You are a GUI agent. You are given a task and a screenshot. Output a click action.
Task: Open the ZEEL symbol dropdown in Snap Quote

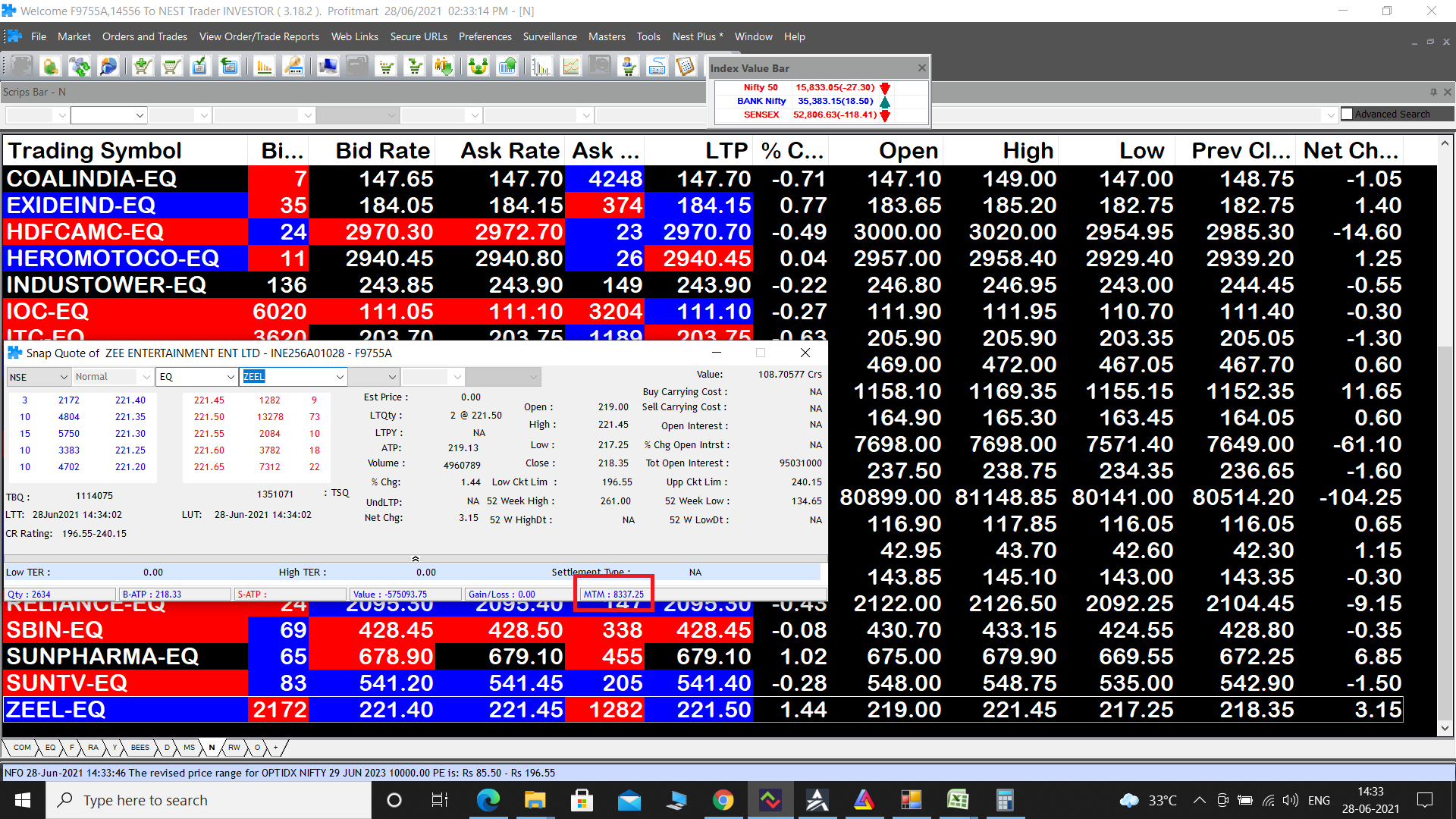tap(293, 377)
